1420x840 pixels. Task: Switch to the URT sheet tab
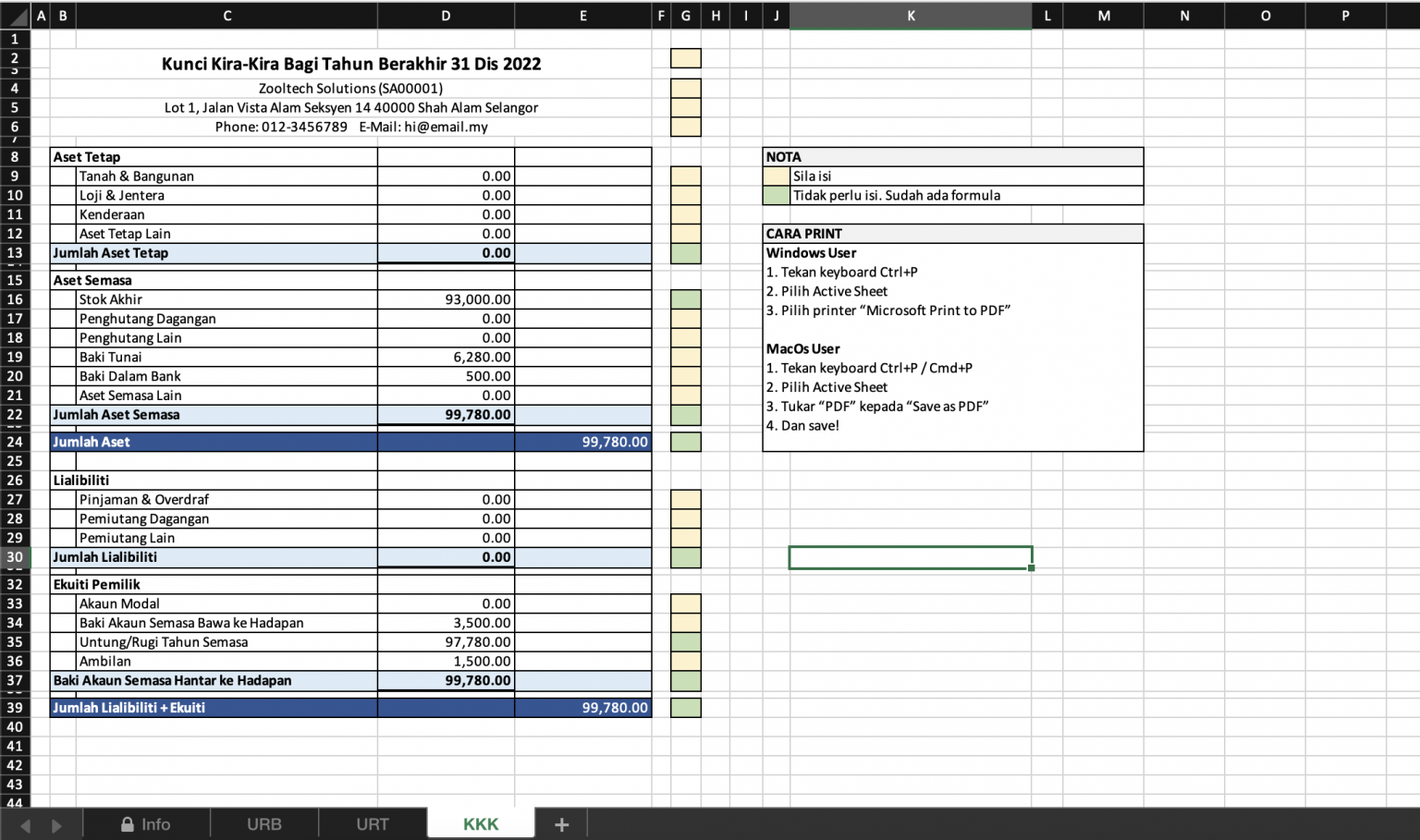[x=373, y=823]
